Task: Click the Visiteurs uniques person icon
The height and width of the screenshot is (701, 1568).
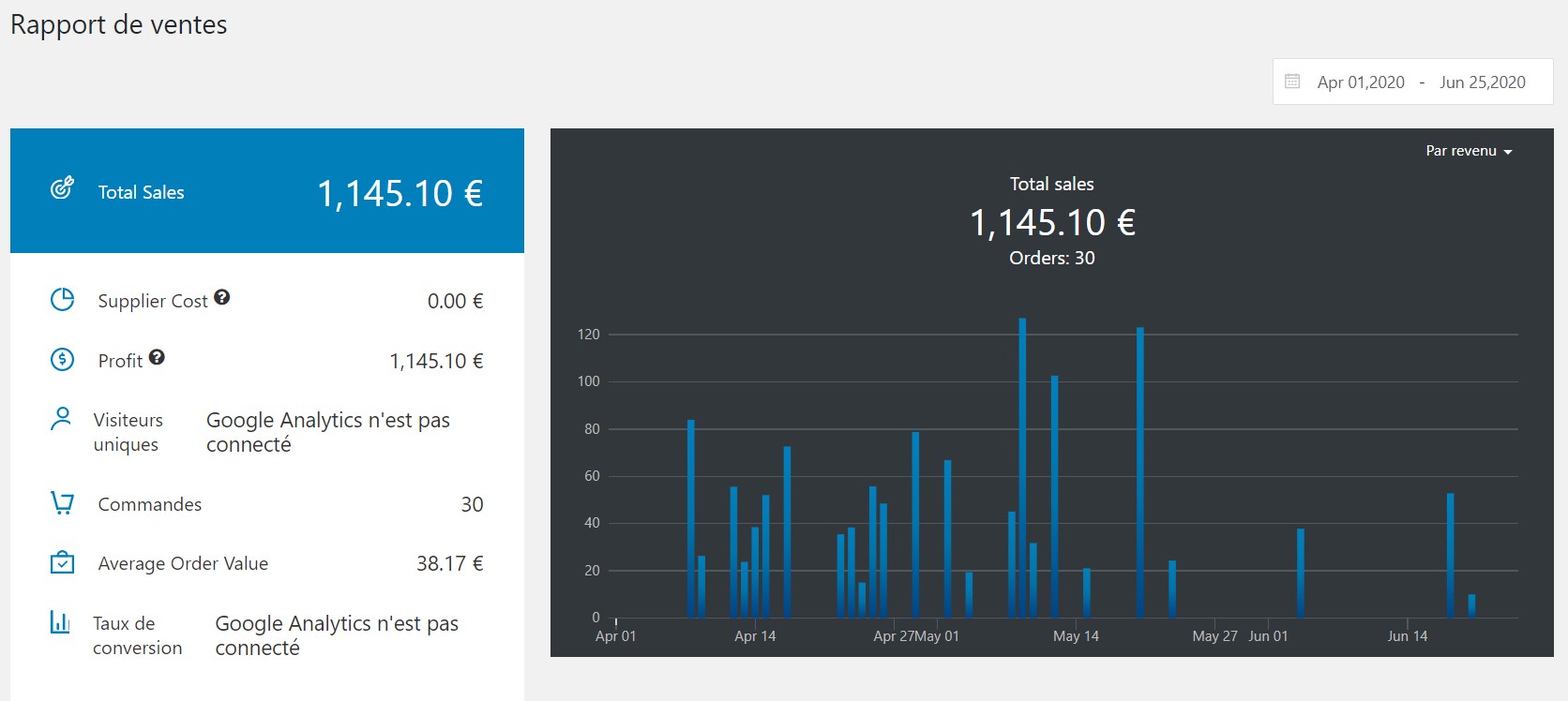Action: point(61,419)
